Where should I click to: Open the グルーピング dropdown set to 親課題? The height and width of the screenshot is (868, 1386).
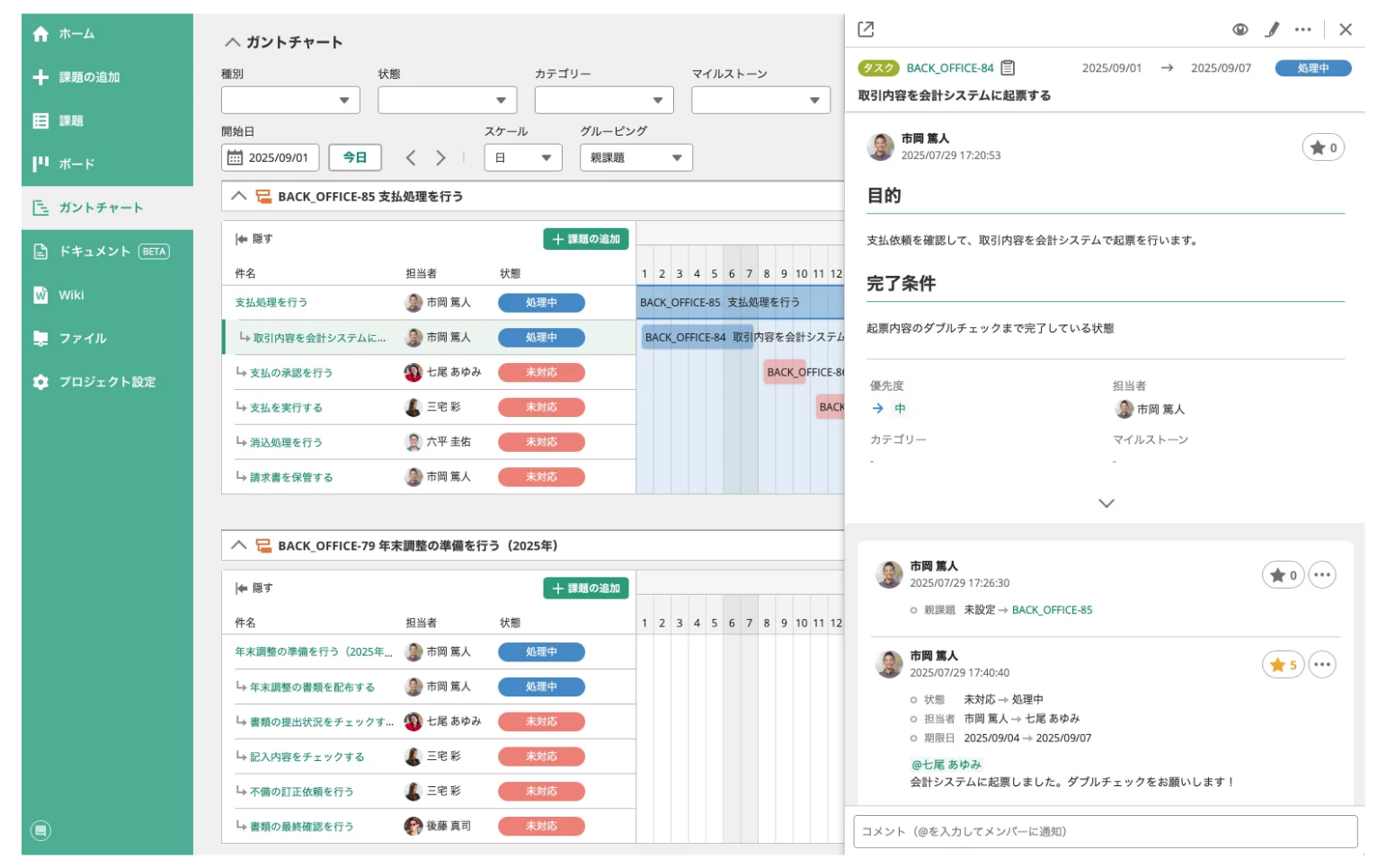636,157
